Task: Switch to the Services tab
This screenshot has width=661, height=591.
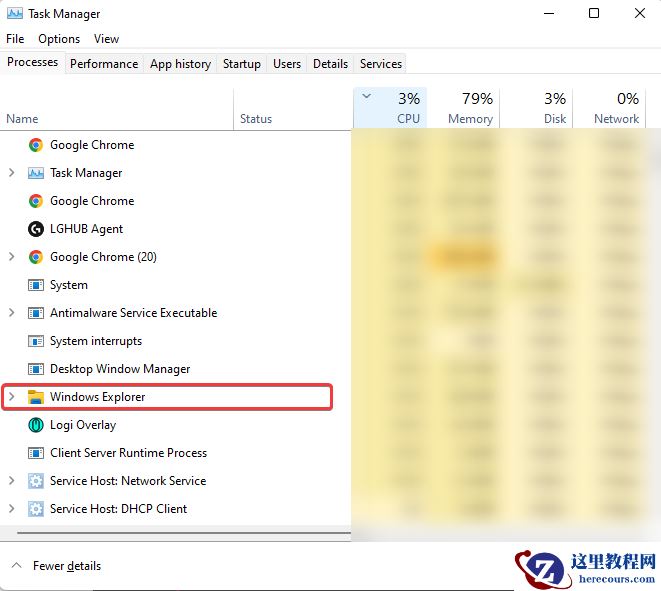Action: click(381, 64)
